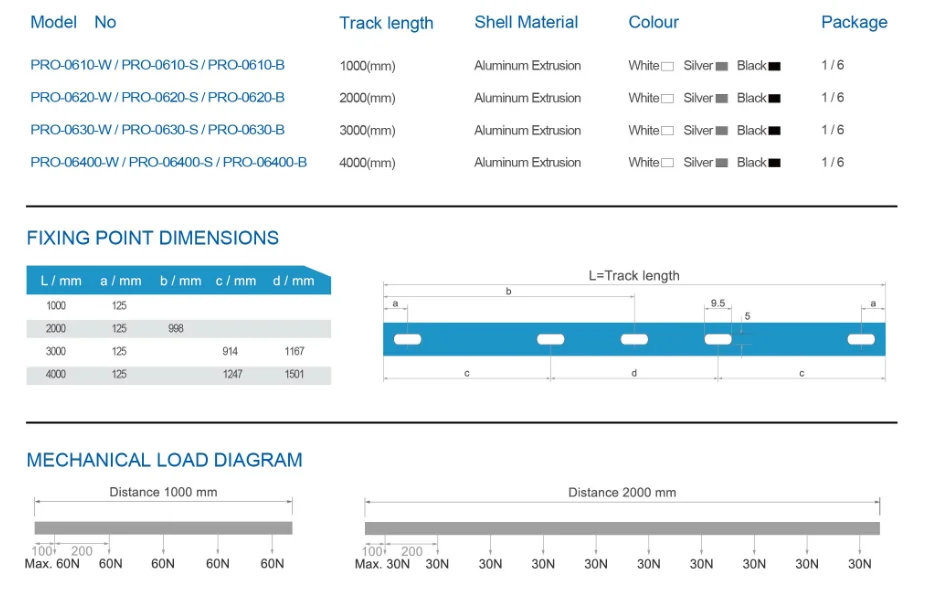The height and width of the screenshot is (596, 926).
Task: Click the White swatch in the PRO-06400 row
Action: tap(667, 163)
